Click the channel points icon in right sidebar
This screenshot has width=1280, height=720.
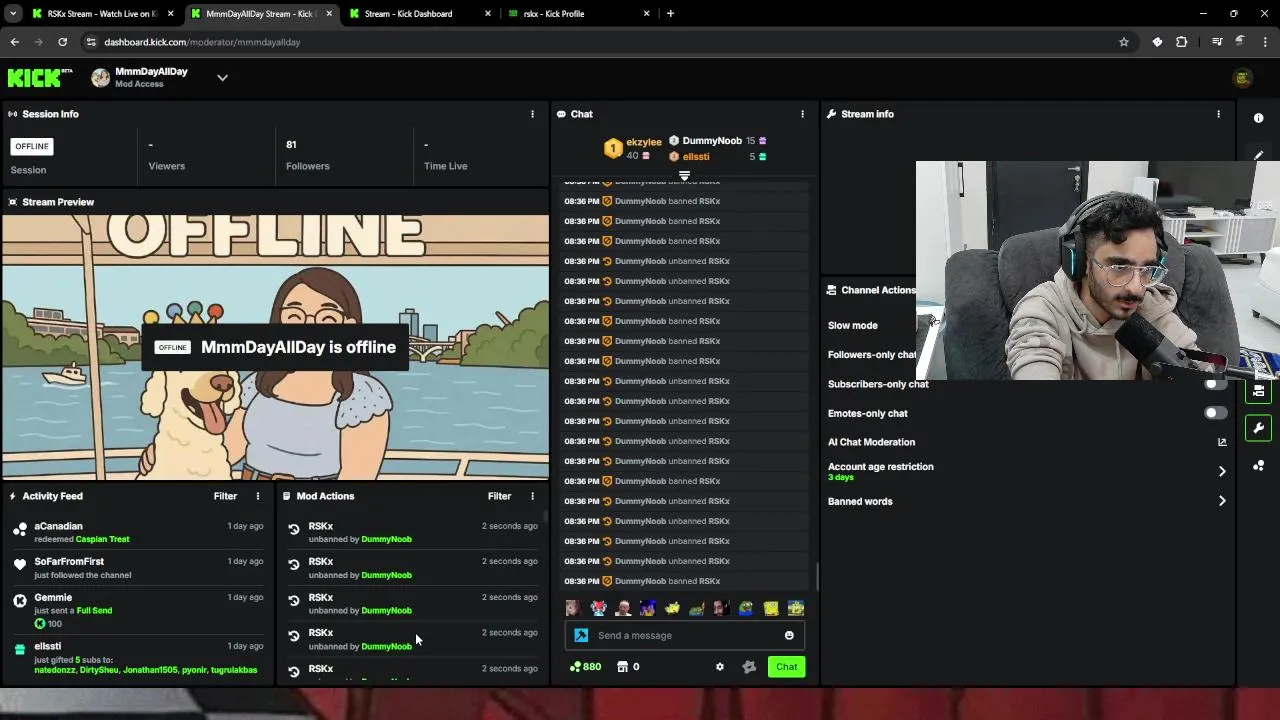(1259, 466)
